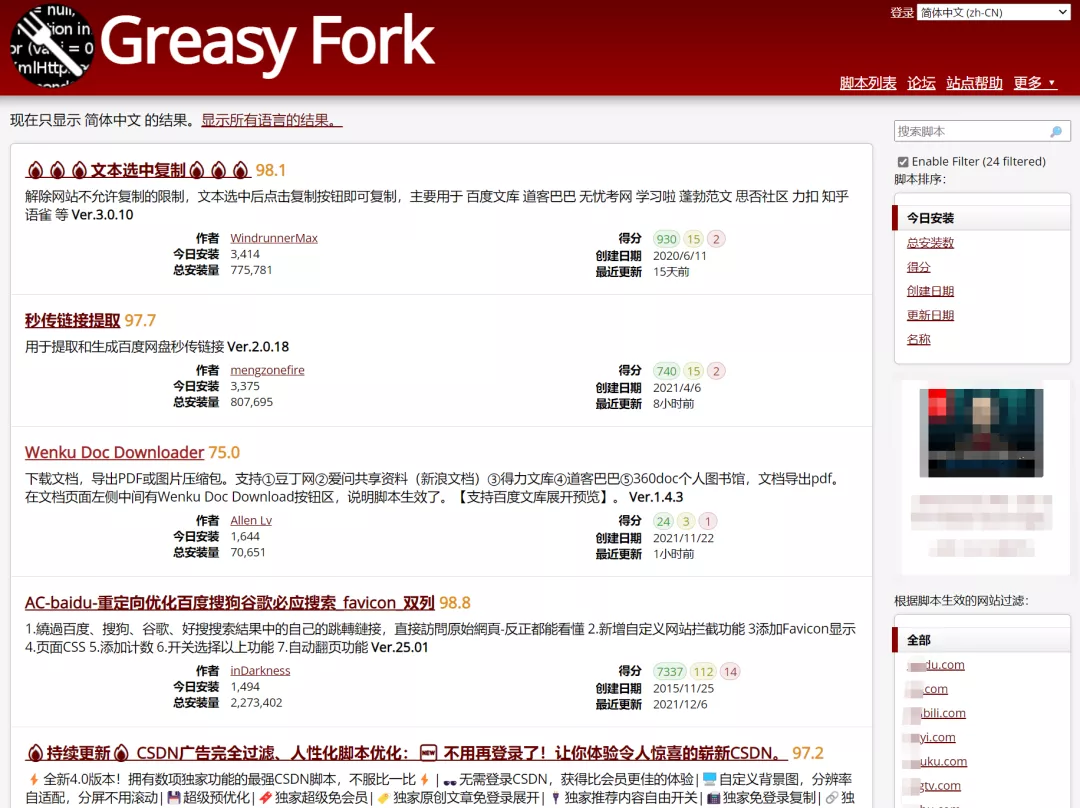
Task: Expand the 更多 menu
Action: point(1034,83)
